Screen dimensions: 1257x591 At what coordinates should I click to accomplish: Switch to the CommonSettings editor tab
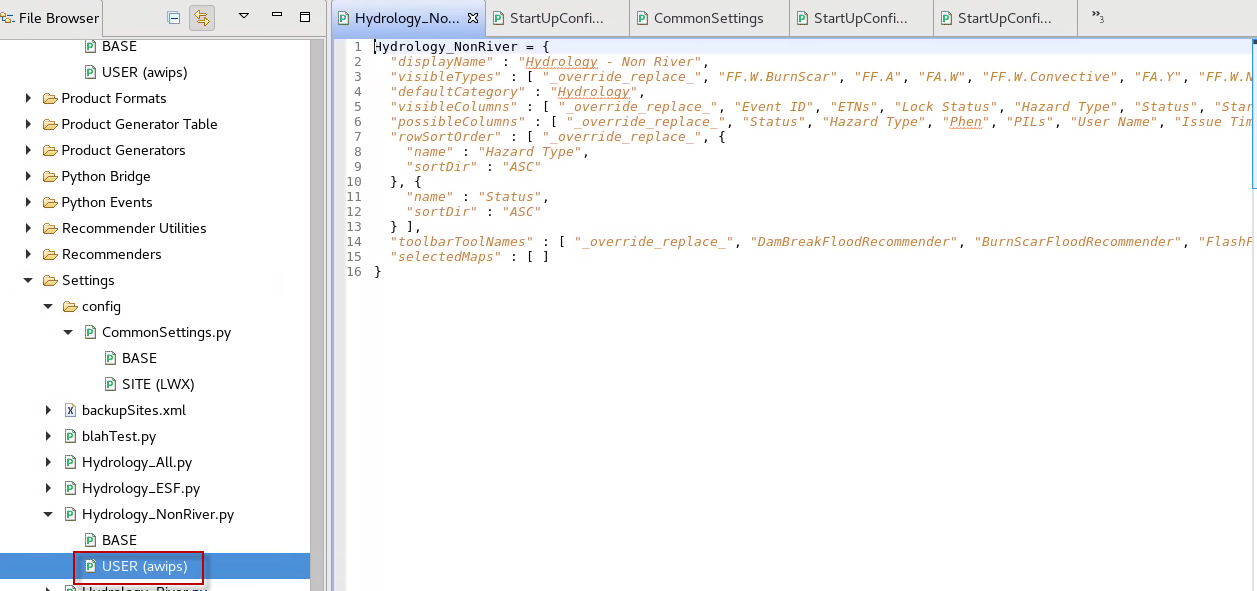pyautogui.click(x=709, y=18)
